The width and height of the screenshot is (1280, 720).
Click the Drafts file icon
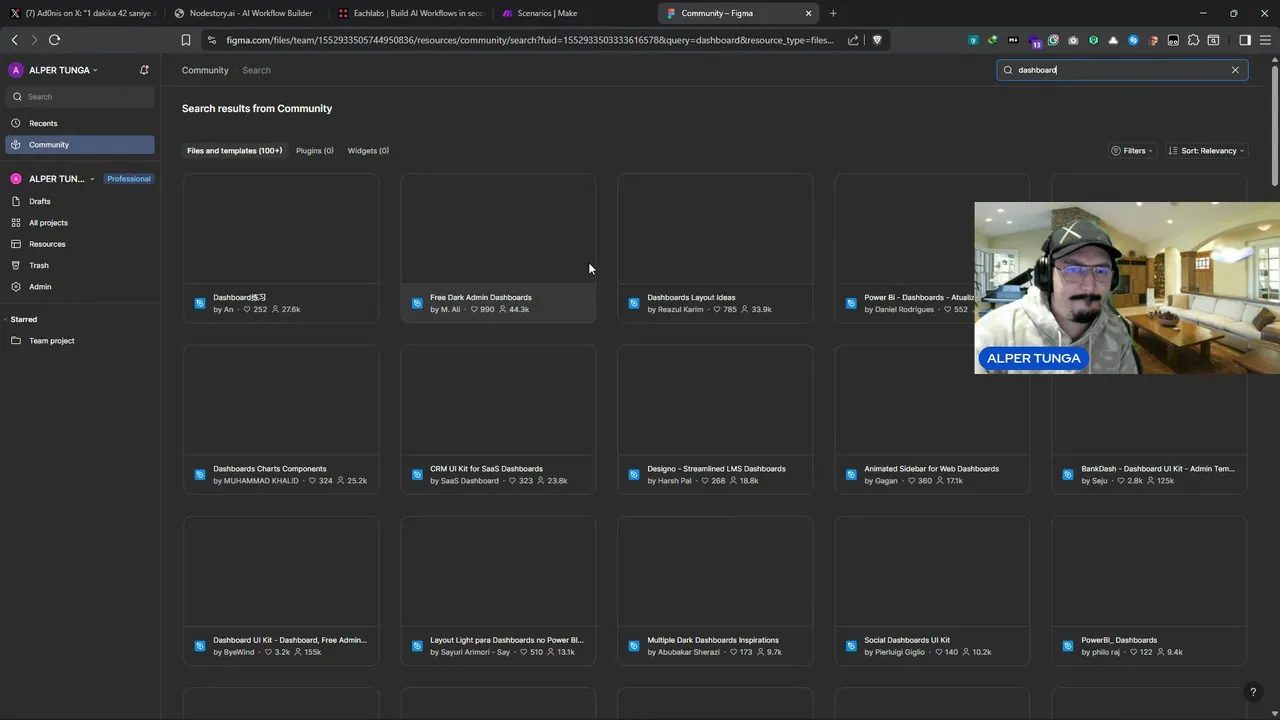16,201
